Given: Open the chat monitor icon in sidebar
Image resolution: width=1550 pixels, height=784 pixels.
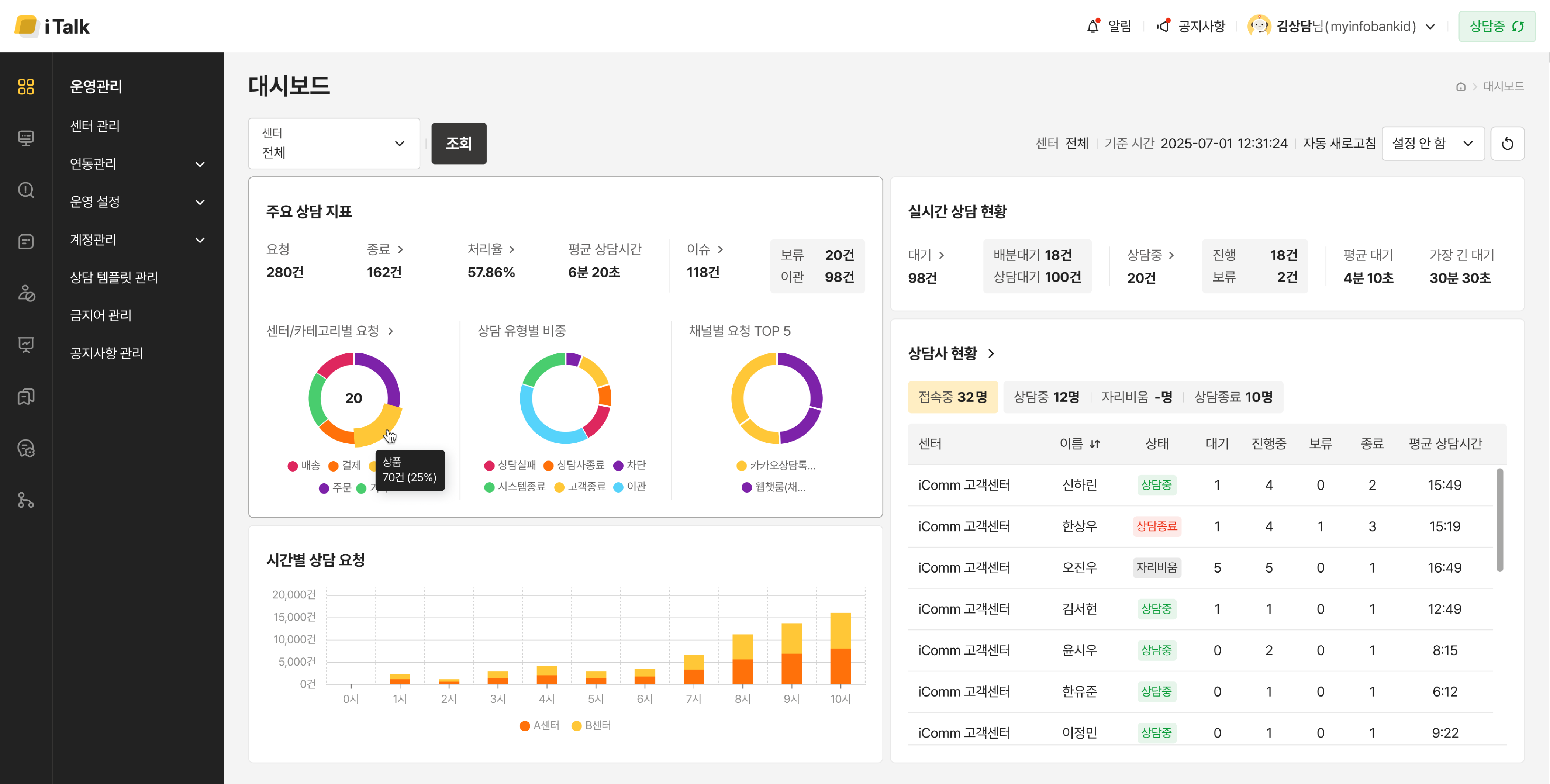Looking at the screenshot, I should [26, 138].
